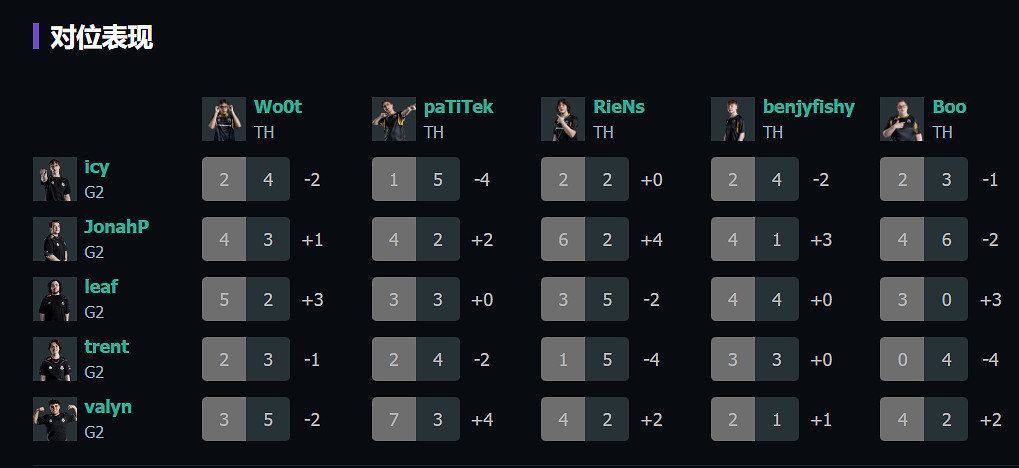This screenshot has width=1019, height=468.
Task: Click paTiTek's player avatar photo
Action: click(x=393, y=119)
